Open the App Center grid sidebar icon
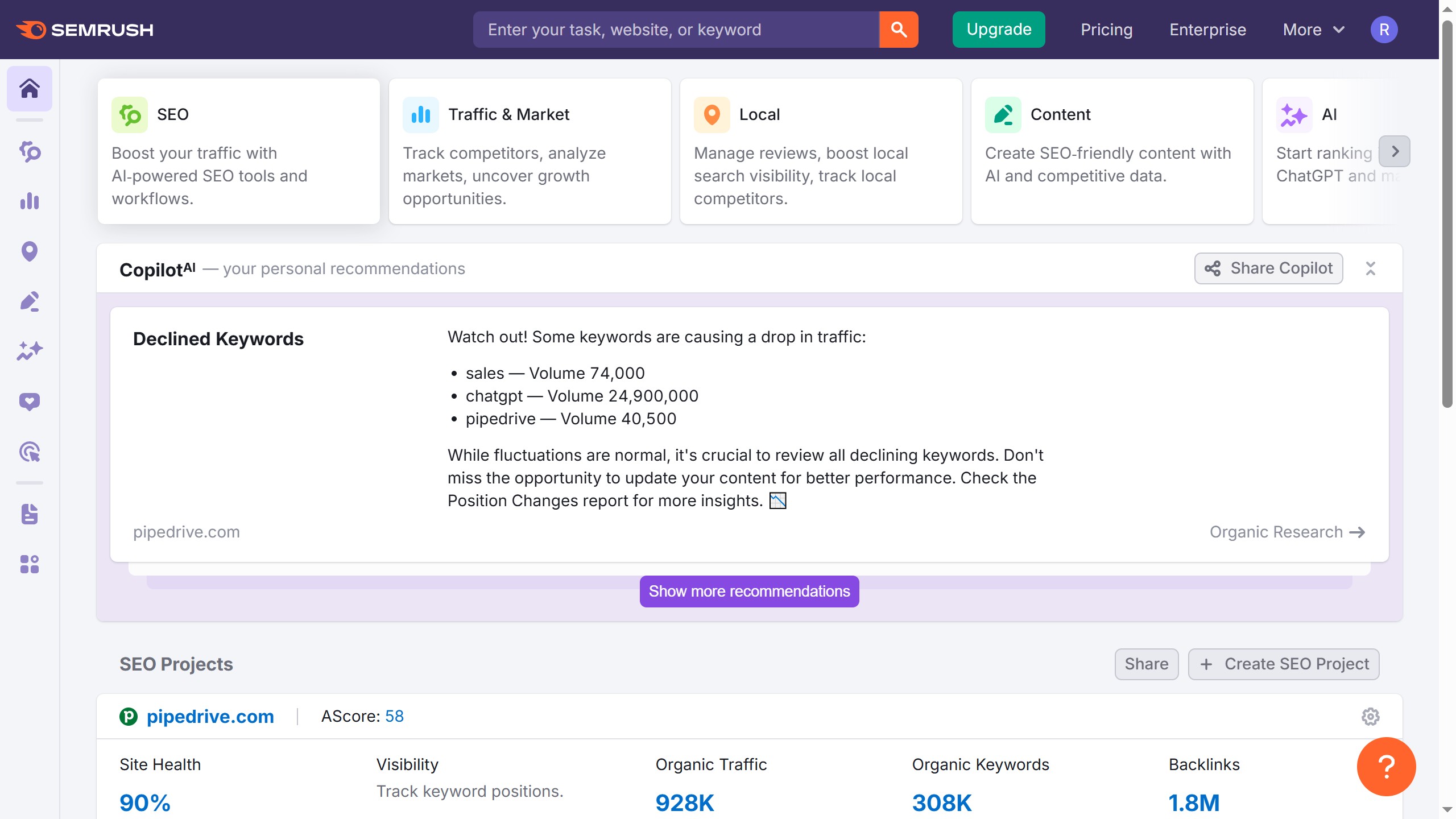The image size is (1456, 819). coord(29,564)
